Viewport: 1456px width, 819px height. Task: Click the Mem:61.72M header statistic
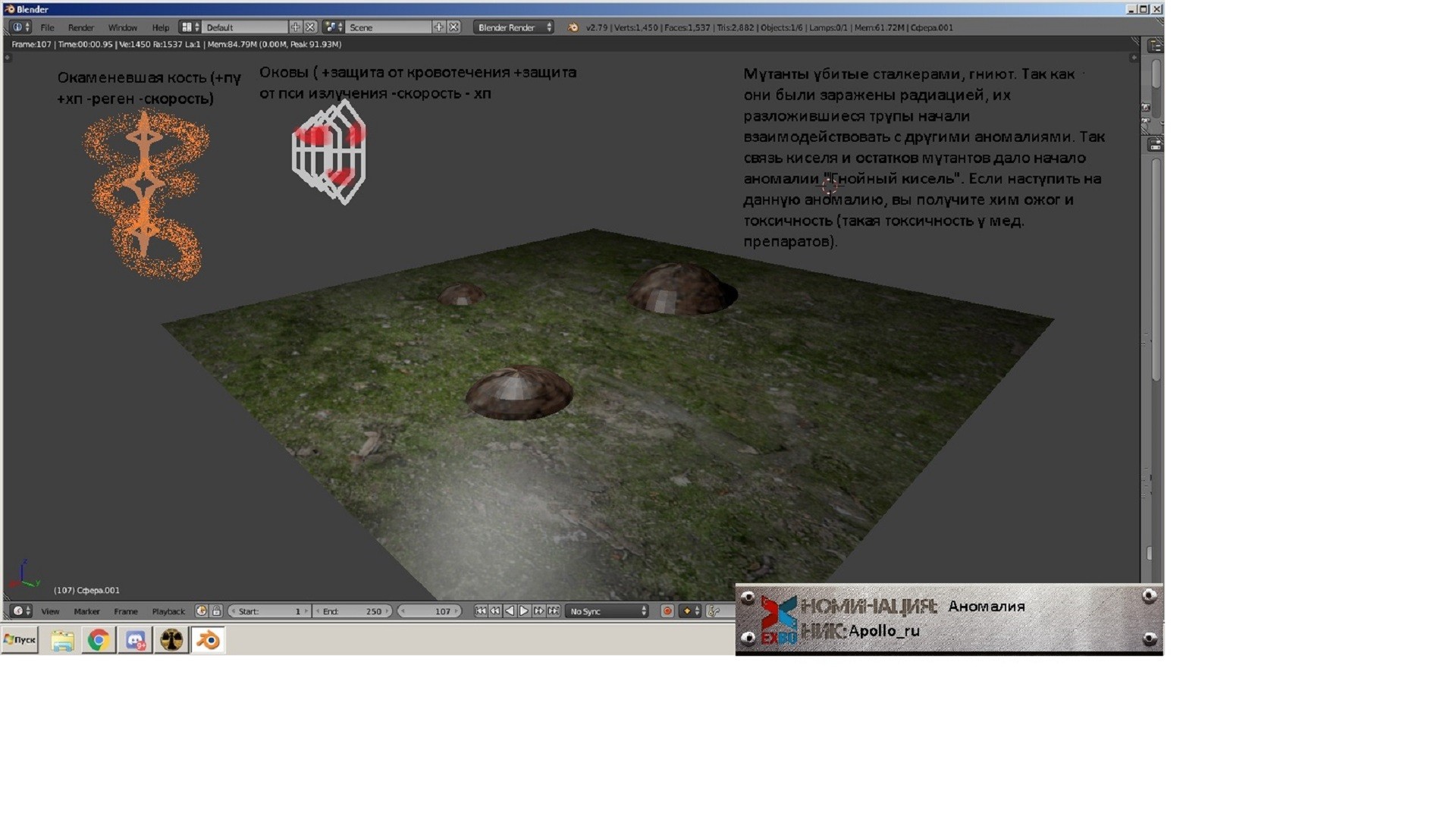tap(879, 27)
